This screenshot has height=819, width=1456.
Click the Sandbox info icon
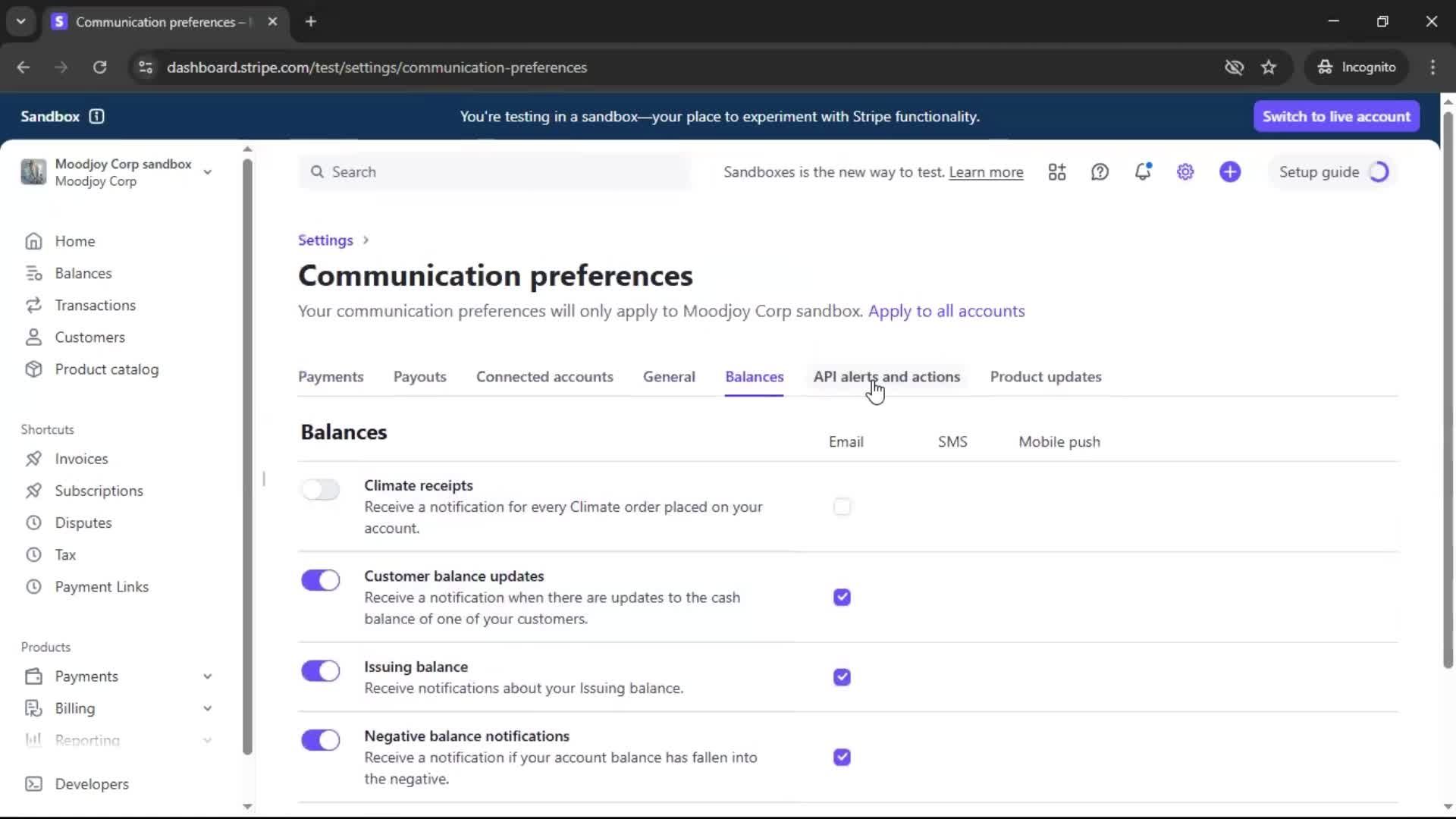(96, 116)
